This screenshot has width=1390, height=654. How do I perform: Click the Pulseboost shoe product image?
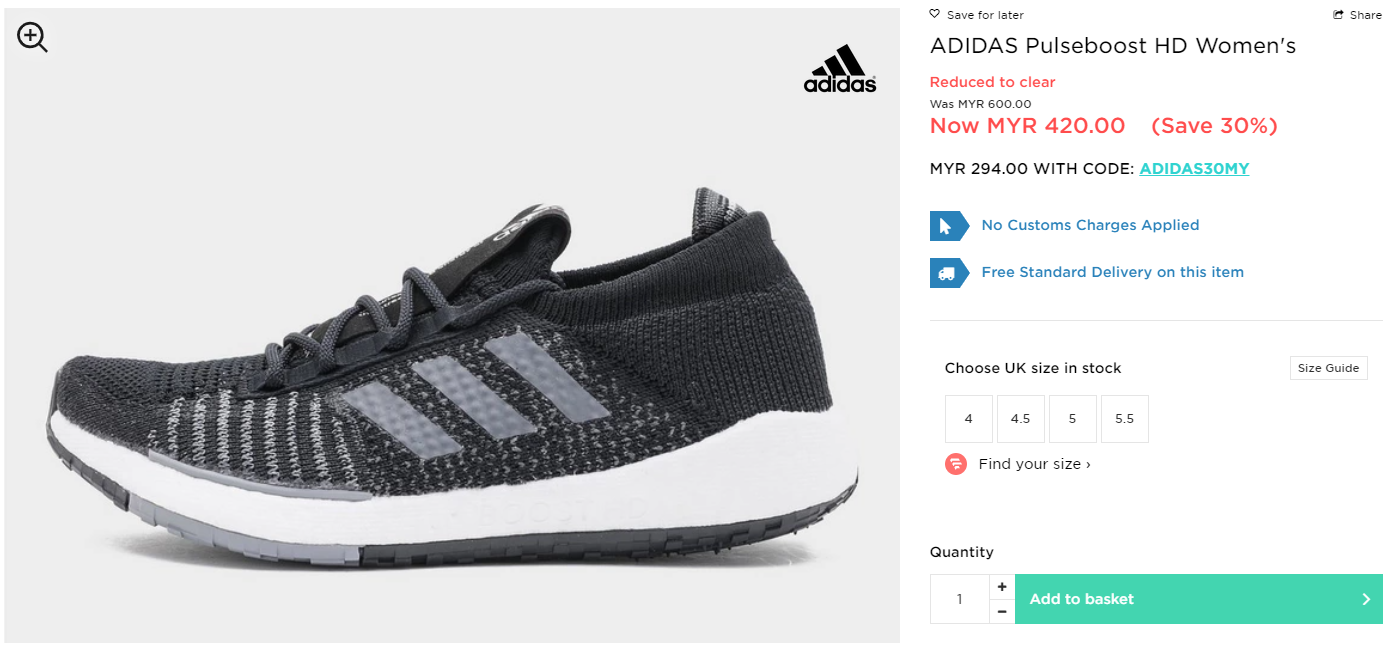tap(452, 380)
